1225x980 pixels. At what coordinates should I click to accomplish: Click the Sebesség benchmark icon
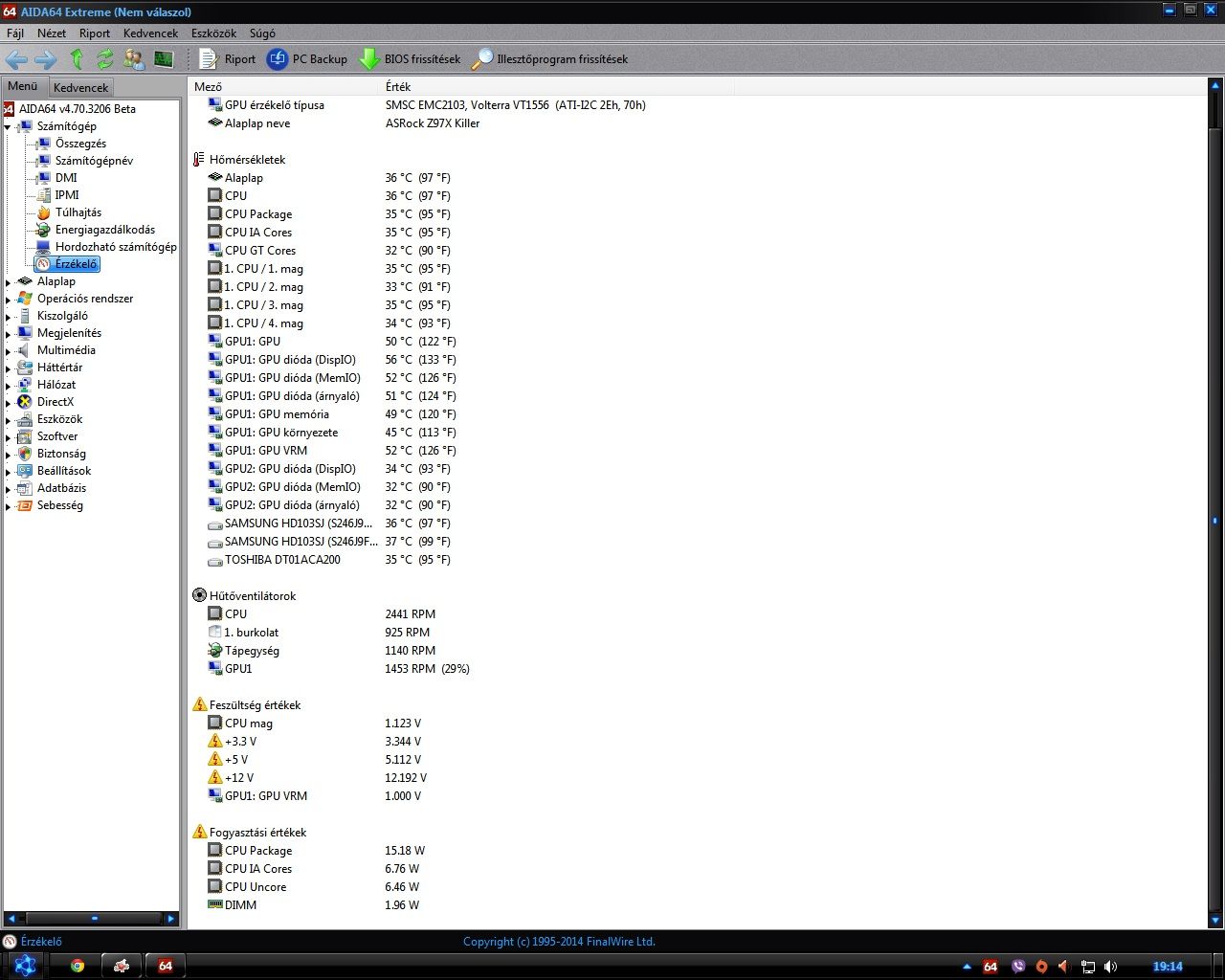tap(25, 505)
